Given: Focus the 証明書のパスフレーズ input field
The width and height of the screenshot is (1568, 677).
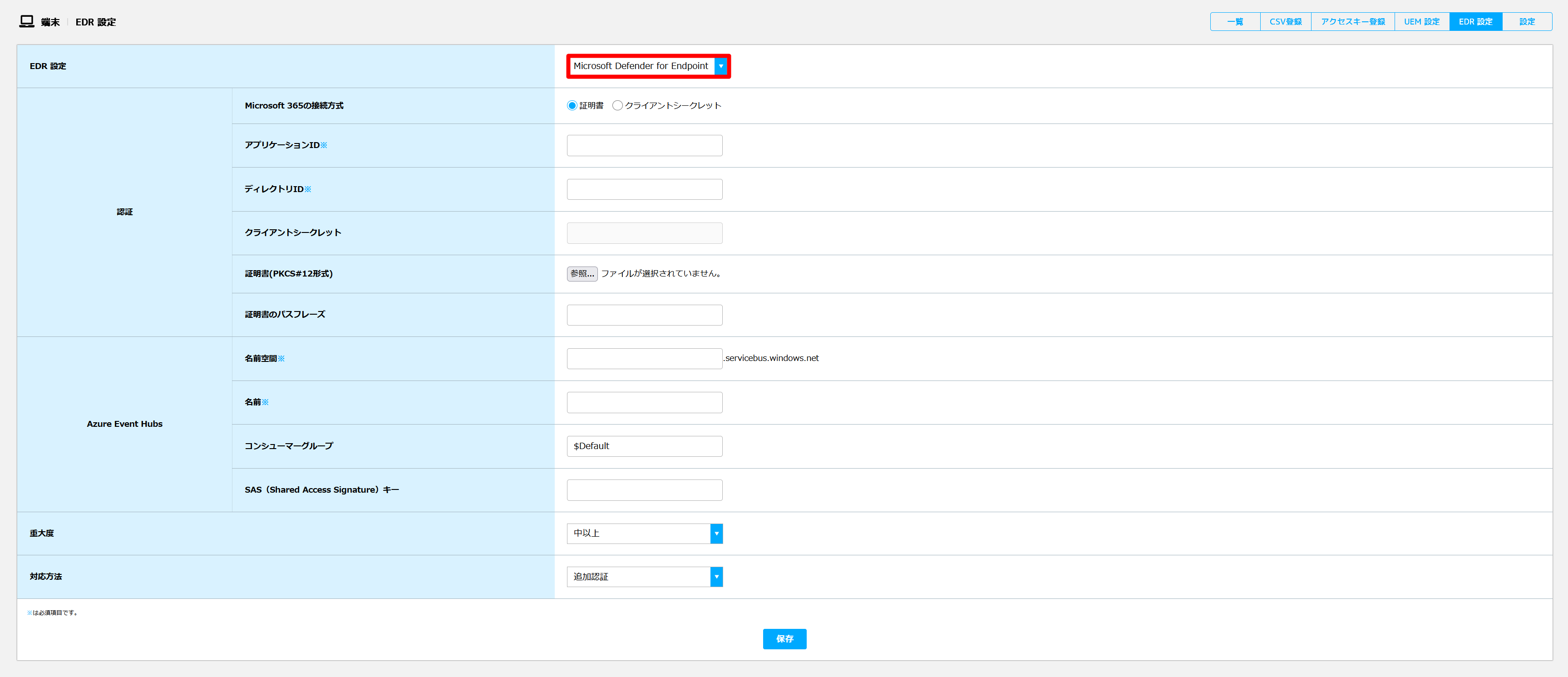Looking at the screenshot, I should point(645,315).
